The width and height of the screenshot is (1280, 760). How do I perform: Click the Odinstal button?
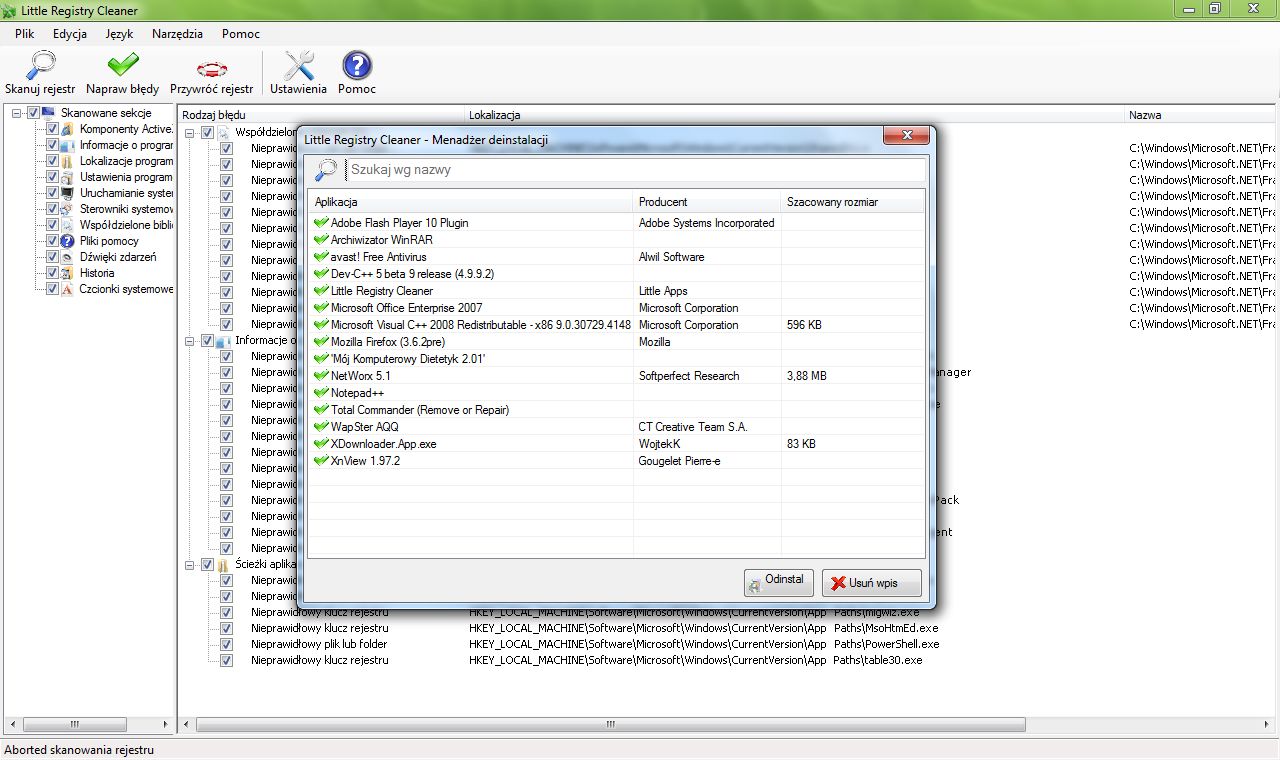pos(779,582)
